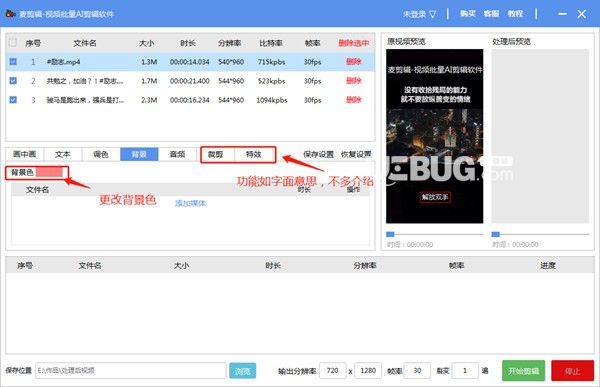The image size is (600, 387).
Task: Uncheck the checkbox for #励志.mp4
Action: (13, 61)
